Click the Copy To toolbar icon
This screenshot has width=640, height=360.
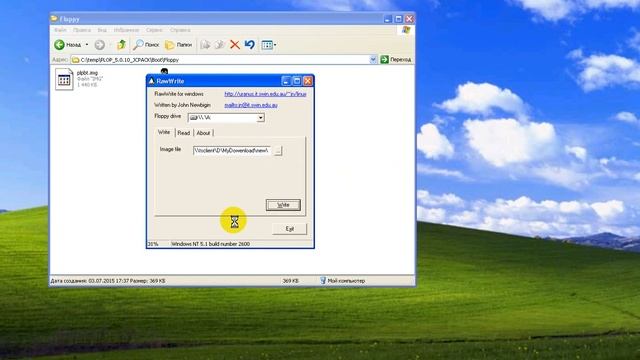click(x=220, y=44)
